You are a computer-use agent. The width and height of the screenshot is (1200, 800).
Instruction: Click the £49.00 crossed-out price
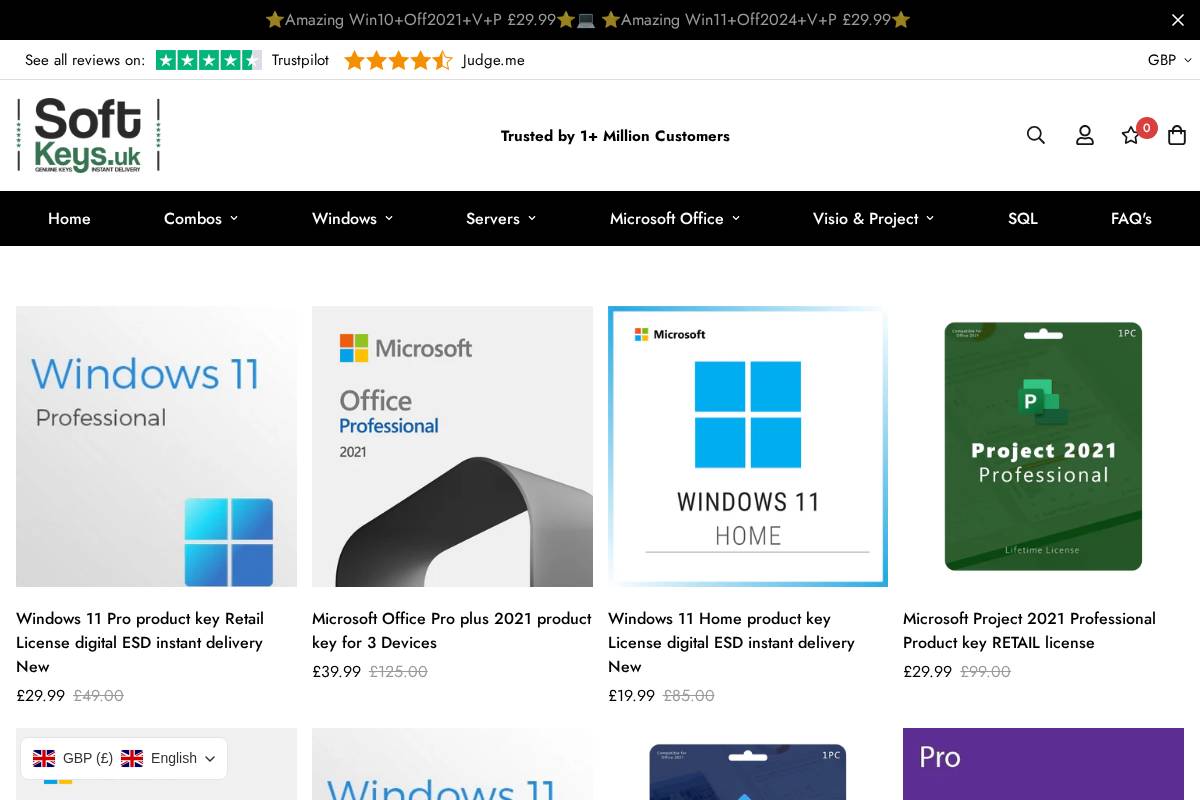point(98,695)
